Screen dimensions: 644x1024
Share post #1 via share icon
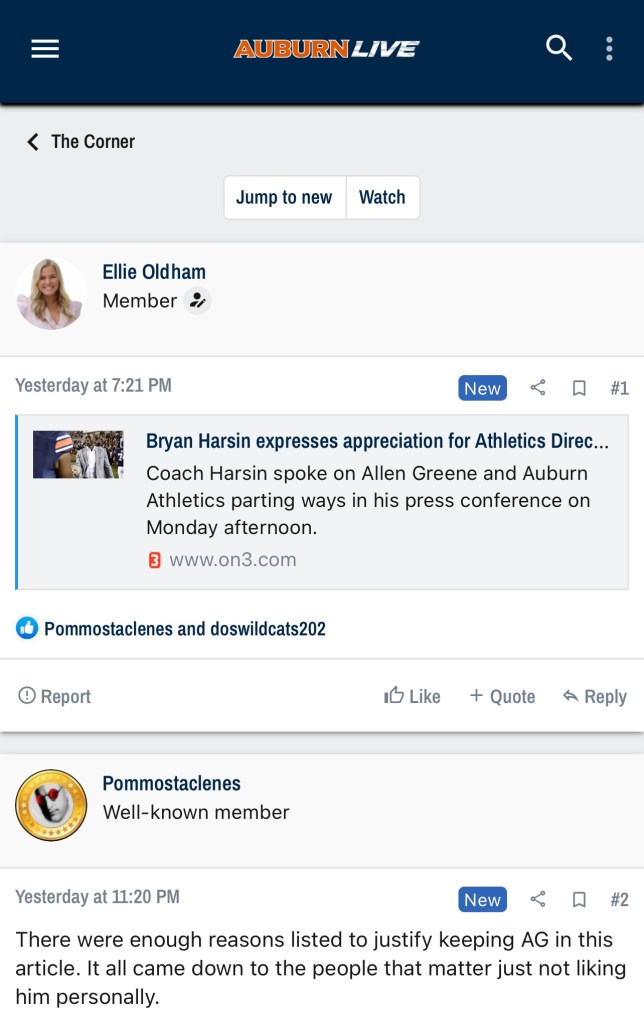538,388
